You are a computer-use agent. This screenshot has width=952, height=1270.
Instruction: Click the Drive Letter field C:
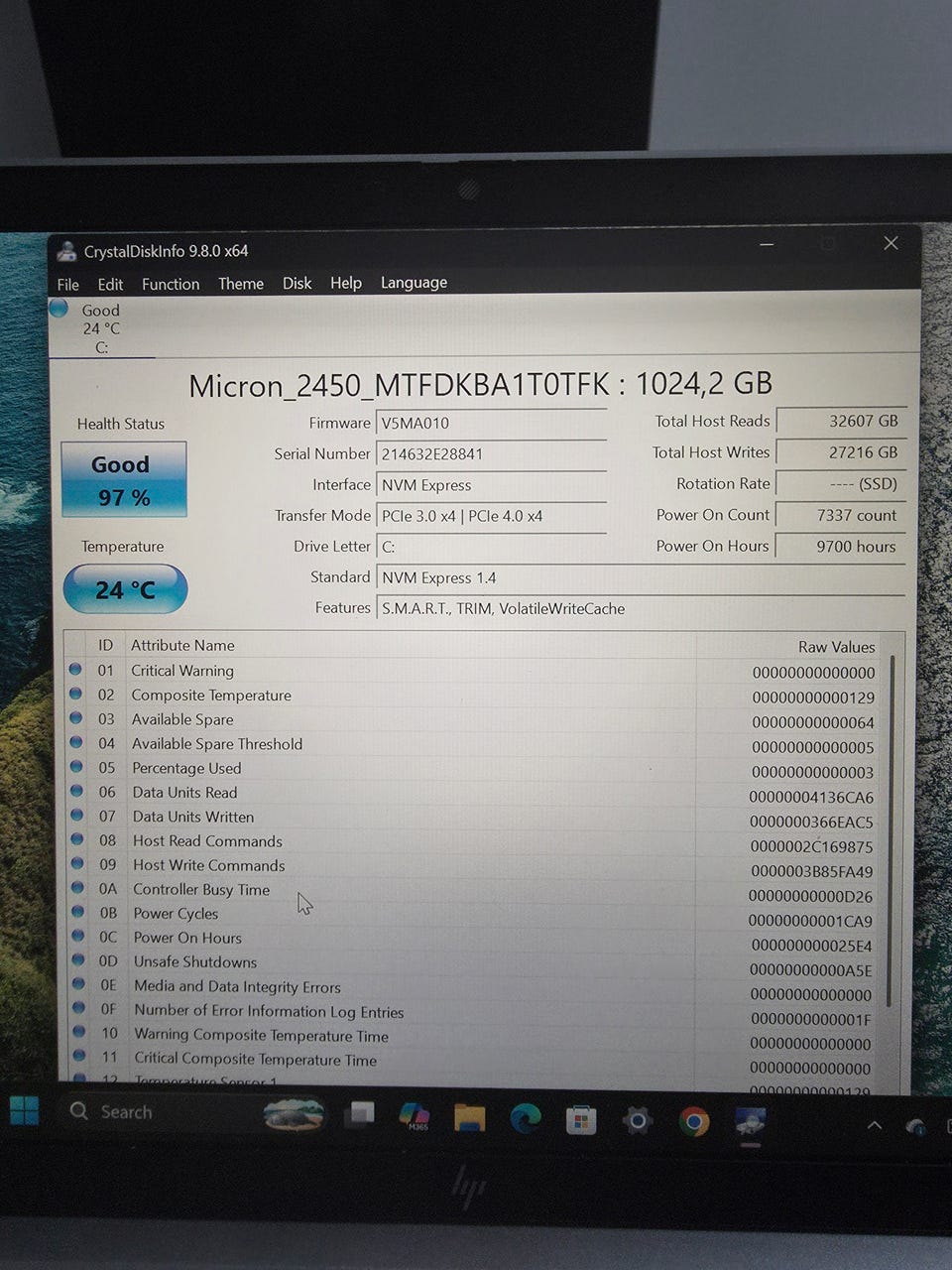491,547
